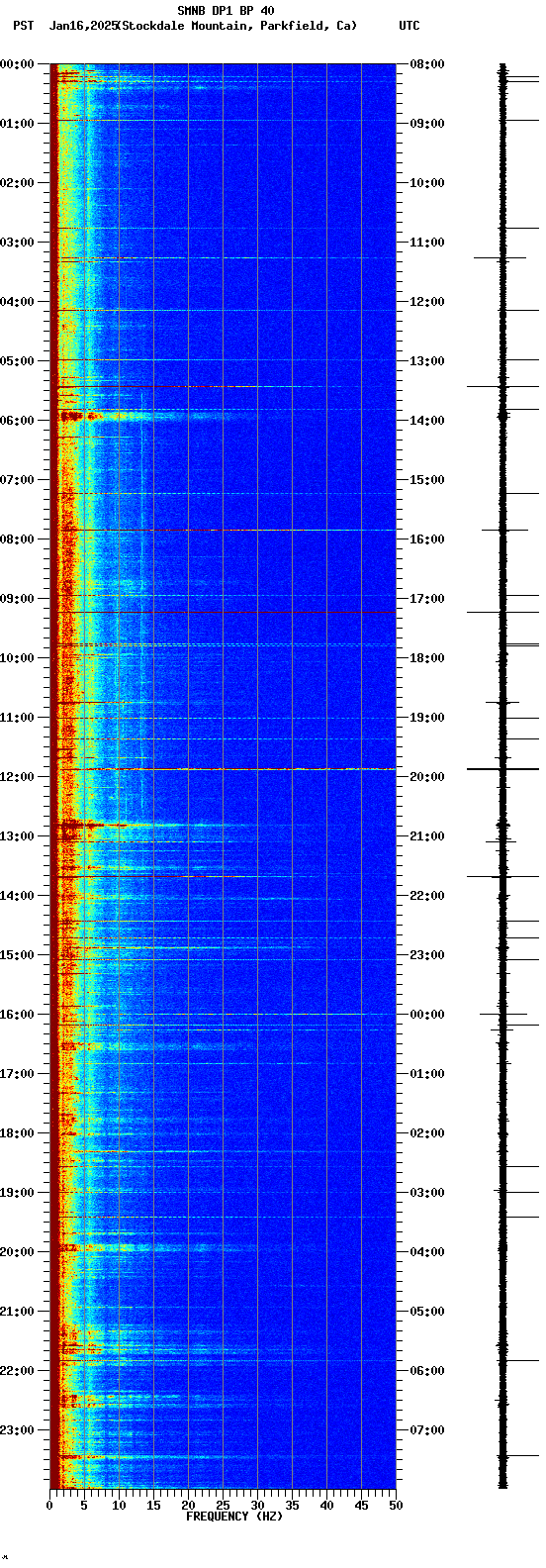Click the "FREQUENCY (HZ)" axis label
Image resolution: width=546 pixels, height=1568 pixels.
(x=234, y=1516)
